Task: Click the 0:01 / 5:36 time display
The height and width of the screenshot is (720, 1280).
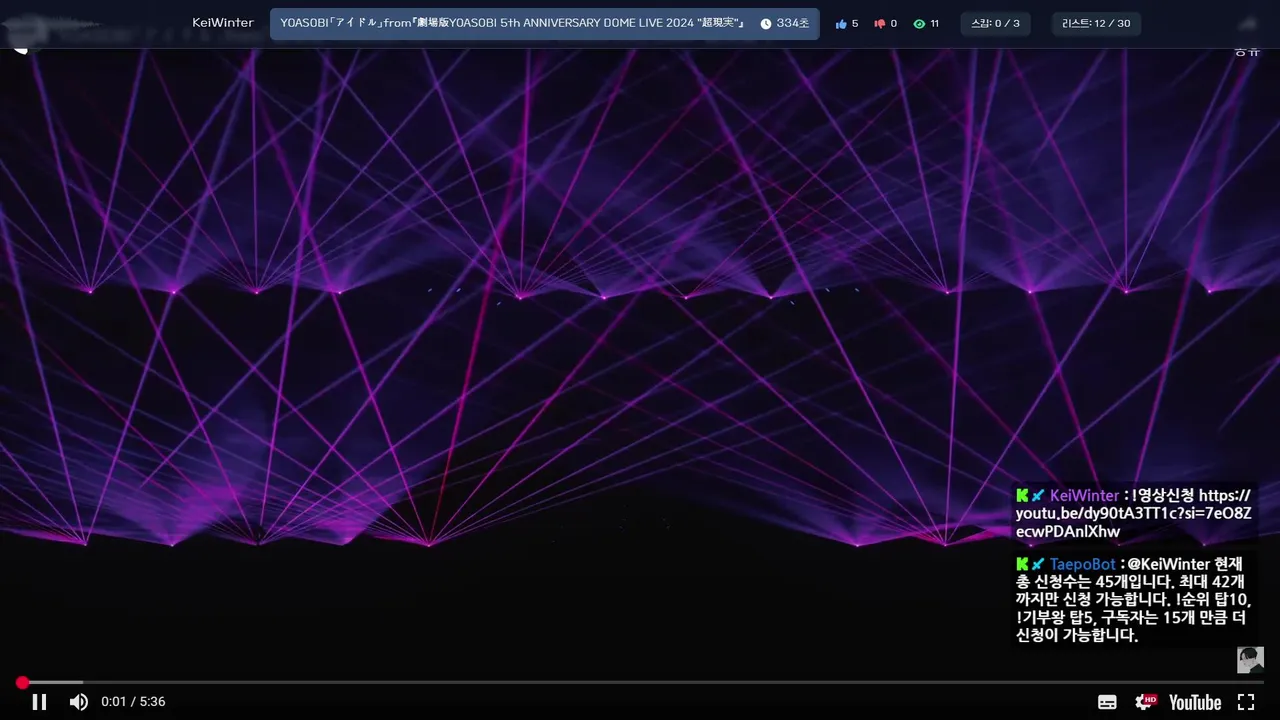Action: [133, 702]
